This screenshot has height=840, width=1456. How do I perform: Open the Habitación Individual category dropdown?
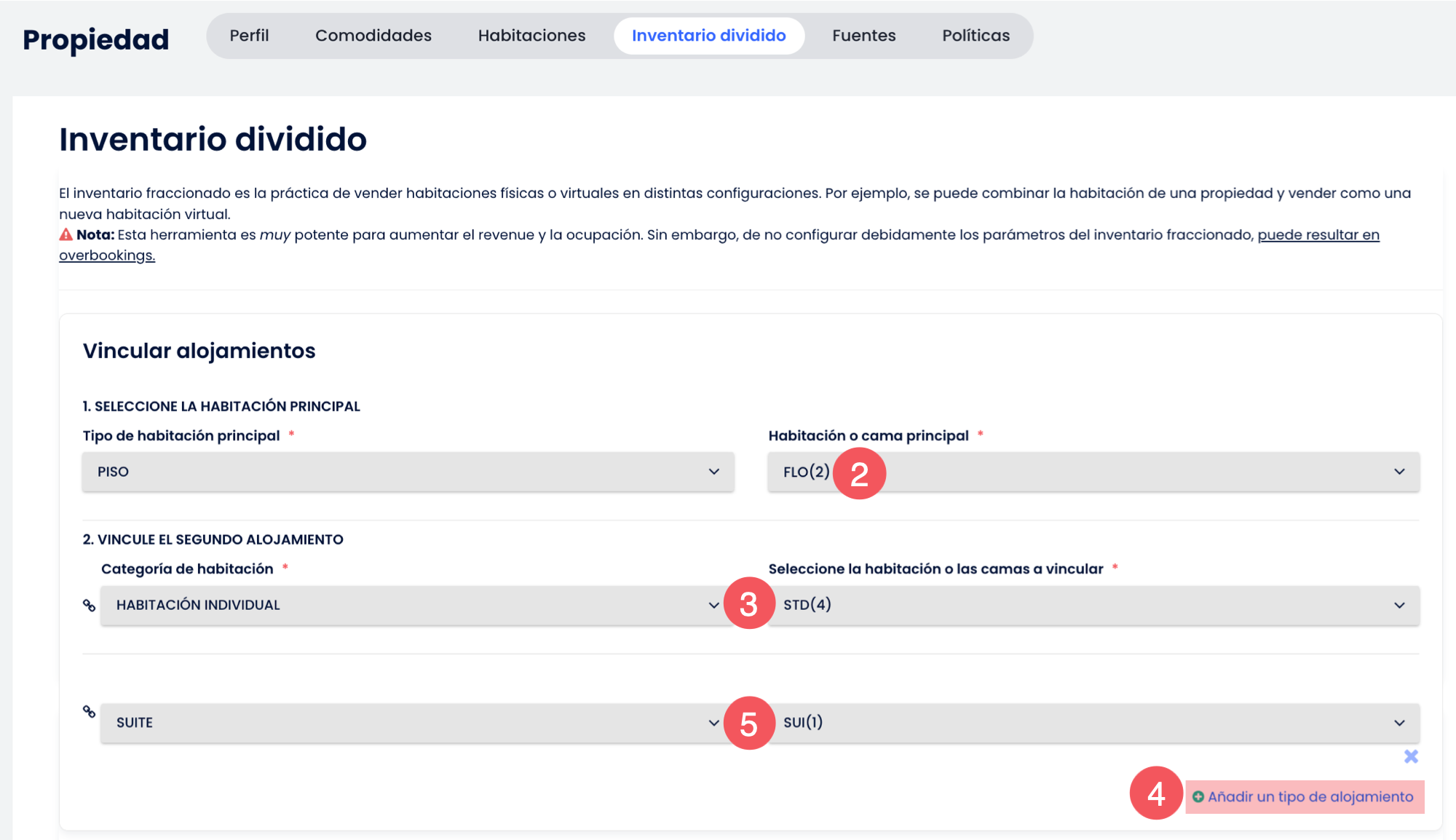coord(408,605)
